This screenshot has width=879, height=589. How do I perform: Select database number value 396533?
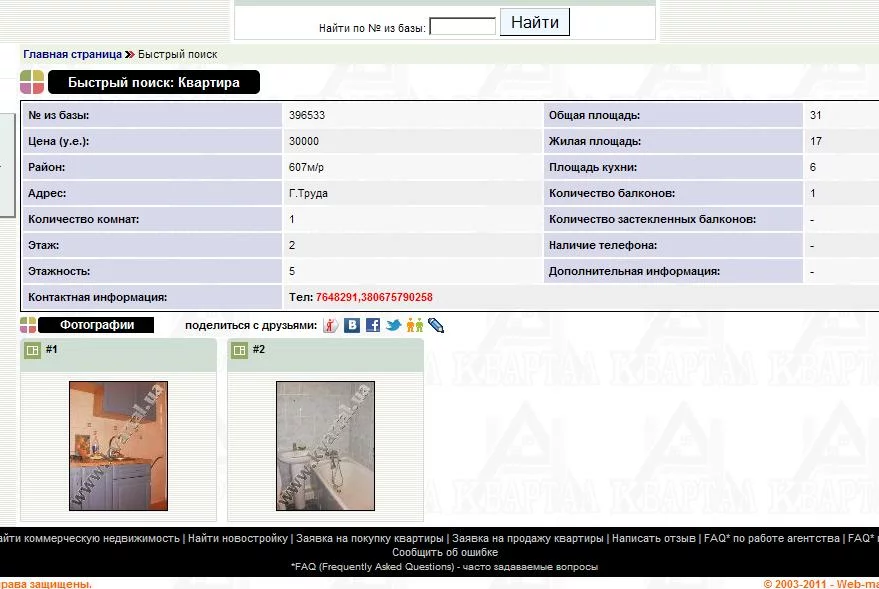(x=307, y=115)
